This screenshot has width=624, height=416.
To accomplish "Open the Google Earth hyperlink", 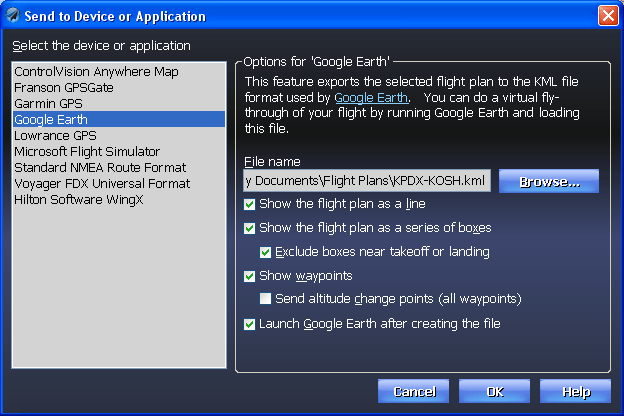I will pyautogui.click(x=371, y=98).
